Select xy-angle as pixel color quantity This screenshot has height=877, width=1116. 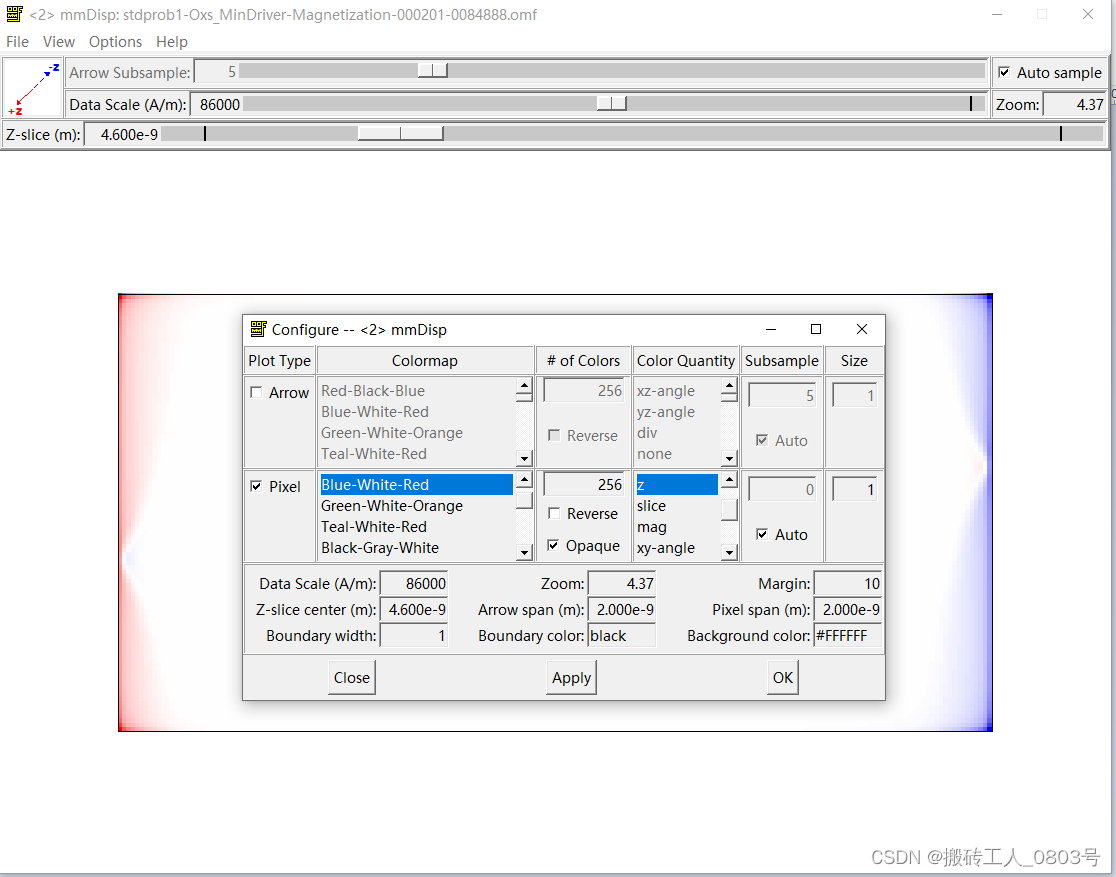pos(677,547)
